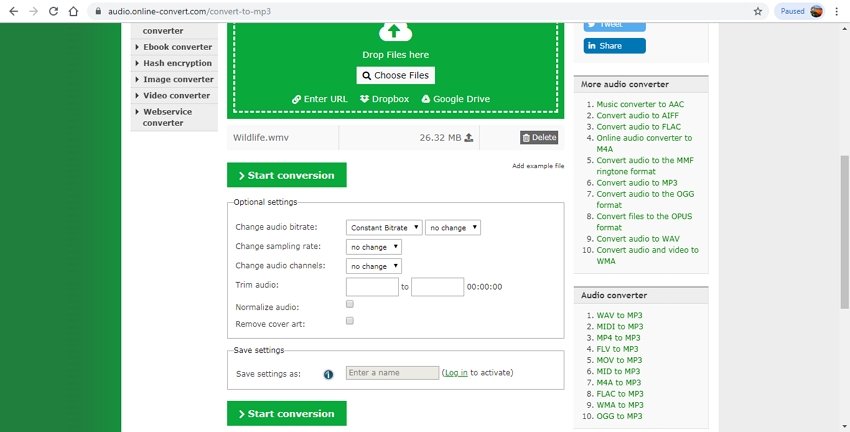Image resolution: width=850 pixels, height=432 pixels.
Task: Open Convert audio to AIFF link
Action: 638,115
